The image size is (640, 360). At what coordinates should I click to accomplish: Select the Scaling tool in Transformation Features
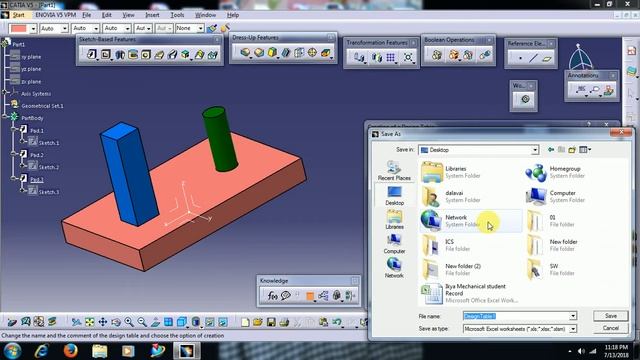pos(408,57)
